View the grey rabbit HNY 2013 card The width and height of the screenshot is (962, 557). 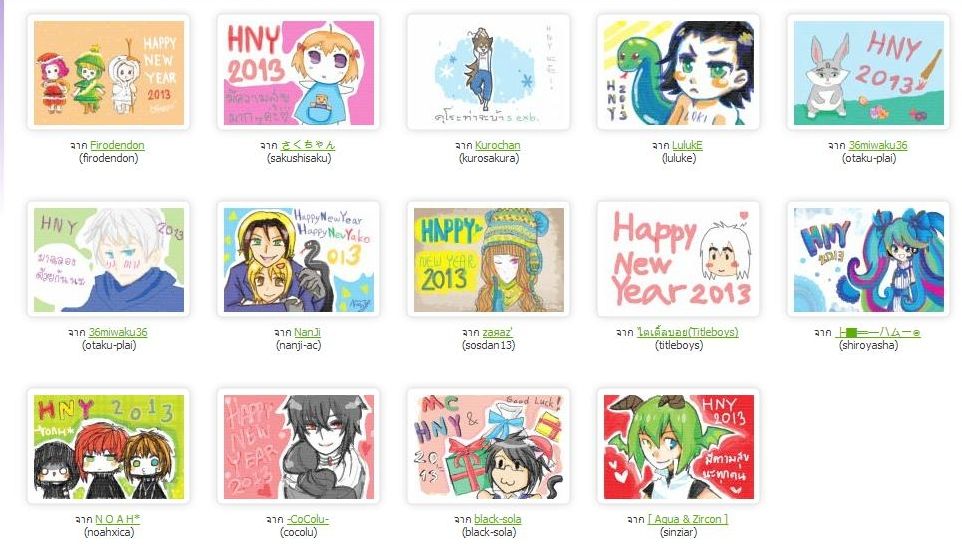pyautogui.click(x=869, y=73)
